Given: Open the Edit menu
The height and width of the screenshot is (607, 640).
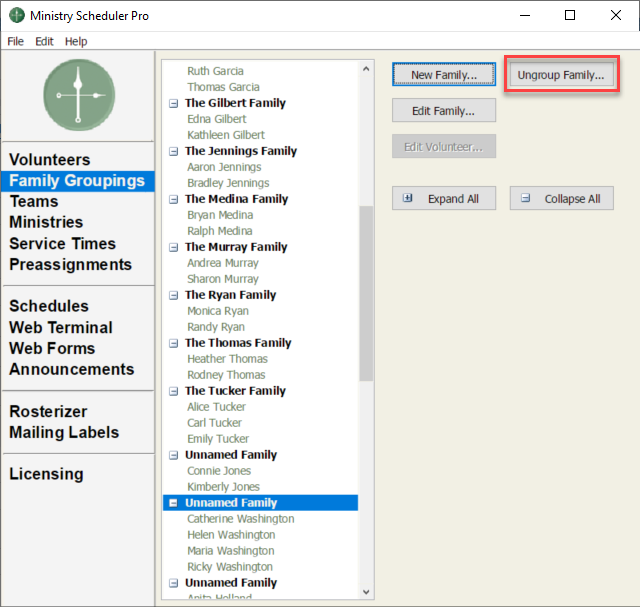Looking at the screenshot, I should pyautogui.click(x=45, y=41).
